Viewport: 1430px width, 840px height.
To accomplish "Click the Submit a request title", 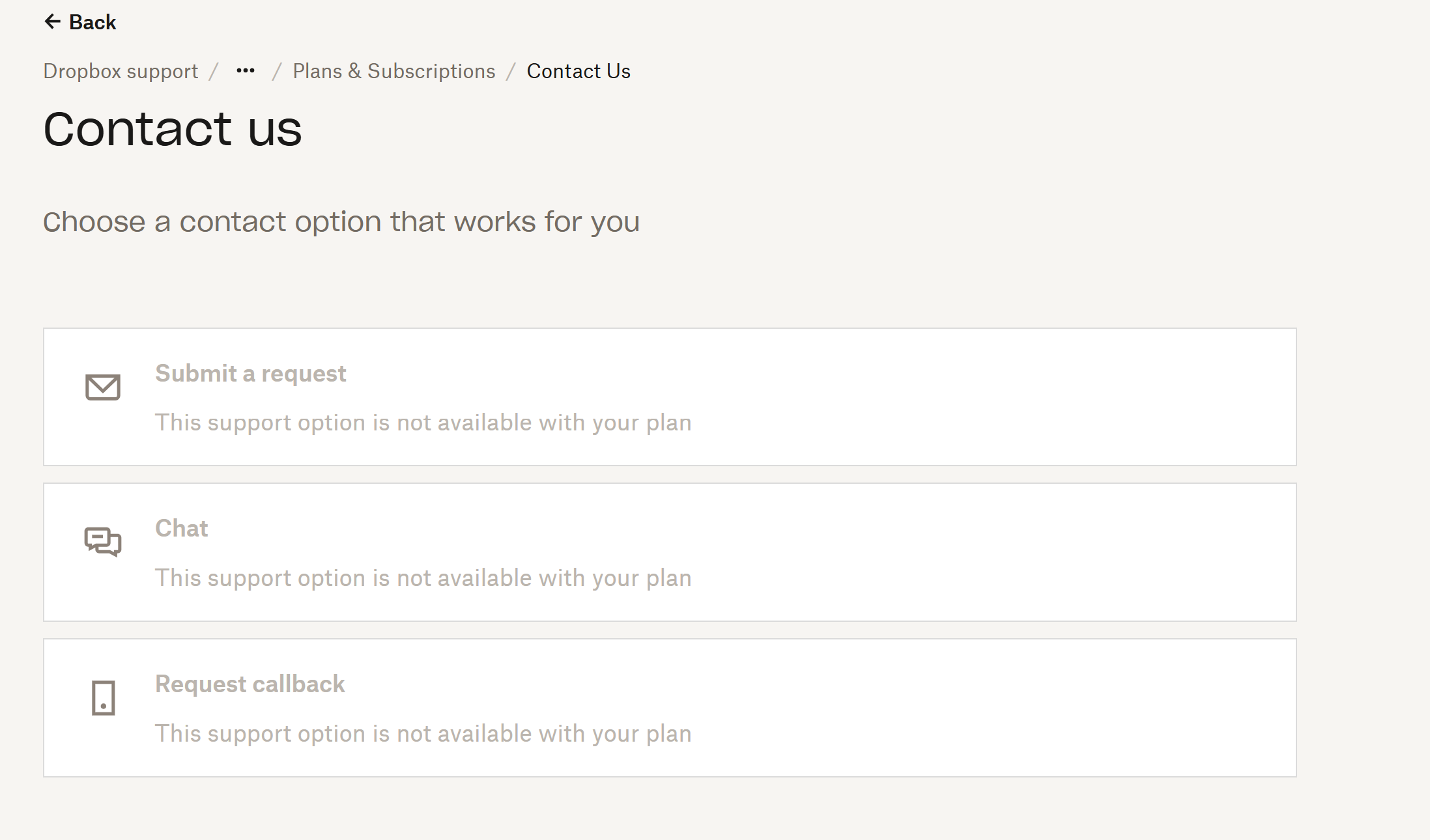I will pyautogui.click(x=250, y=374).
